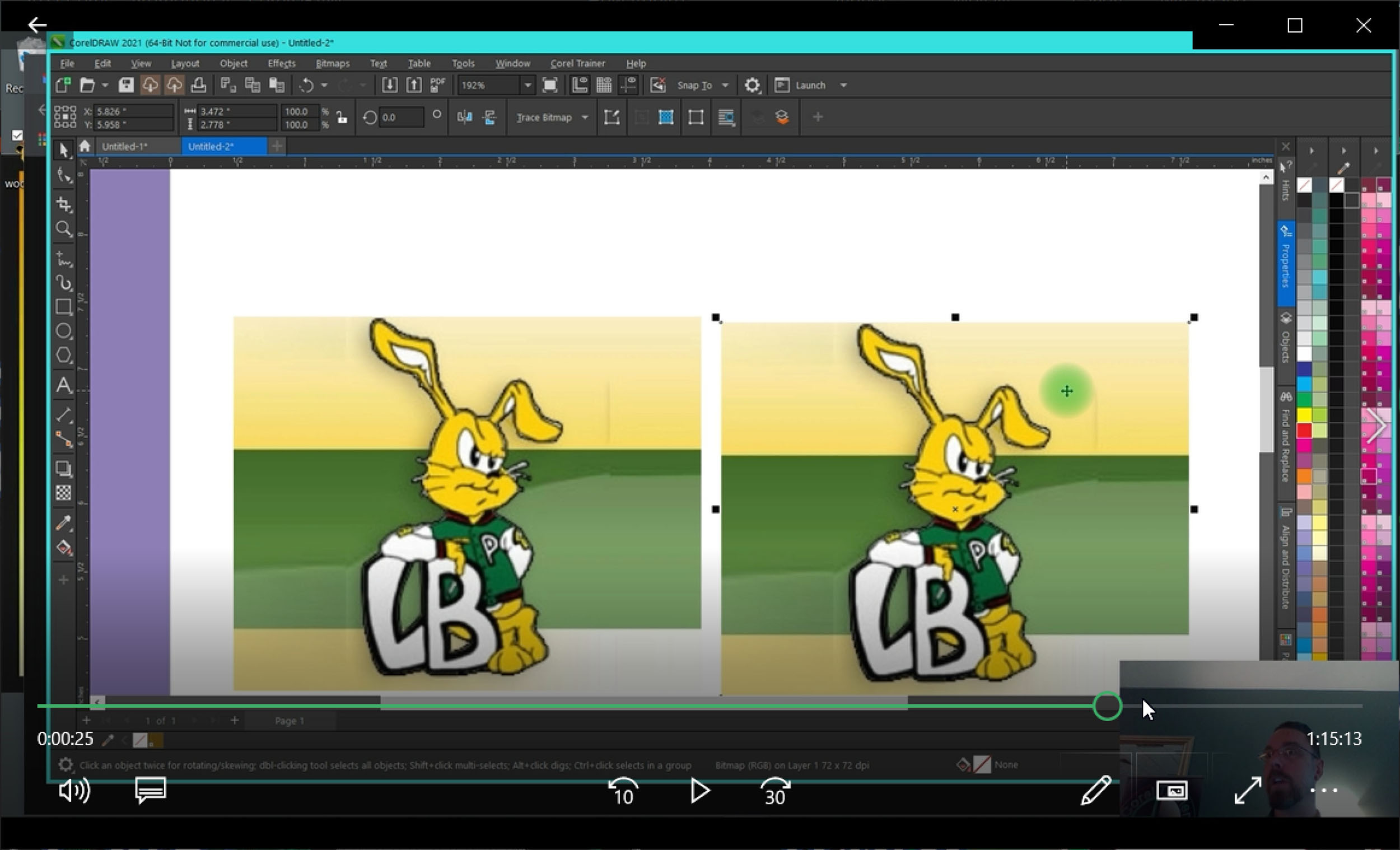Select the Interactive Fill tool
Image resolution: width=1400 pixels, height=850 pixels.
tap(64, 548)
